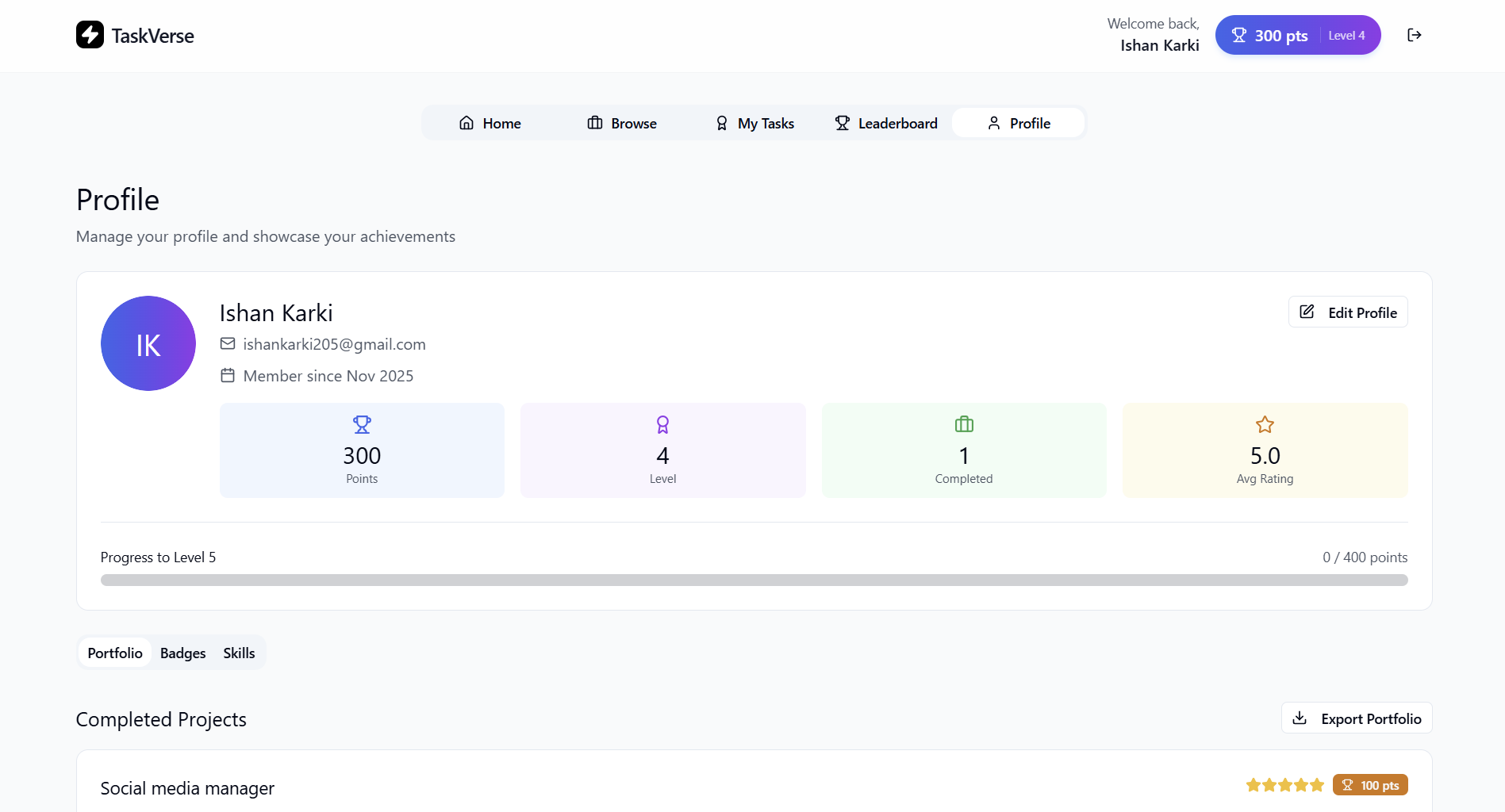This screenshot has height=812, width=1505.
Task: Click the trophy icon in the 300 pts badge
Action: pos(1238,35)
